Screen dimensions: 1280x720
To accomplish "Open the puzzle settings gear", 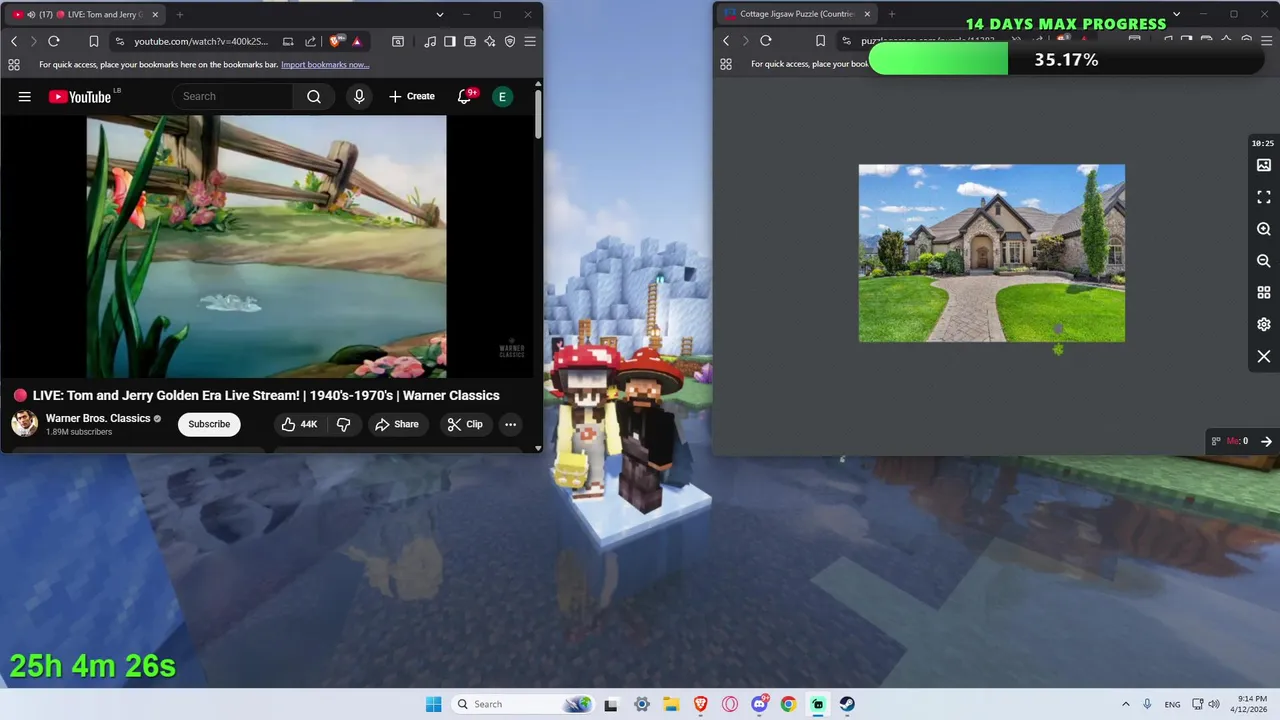I will click(x=1264, y=325).
